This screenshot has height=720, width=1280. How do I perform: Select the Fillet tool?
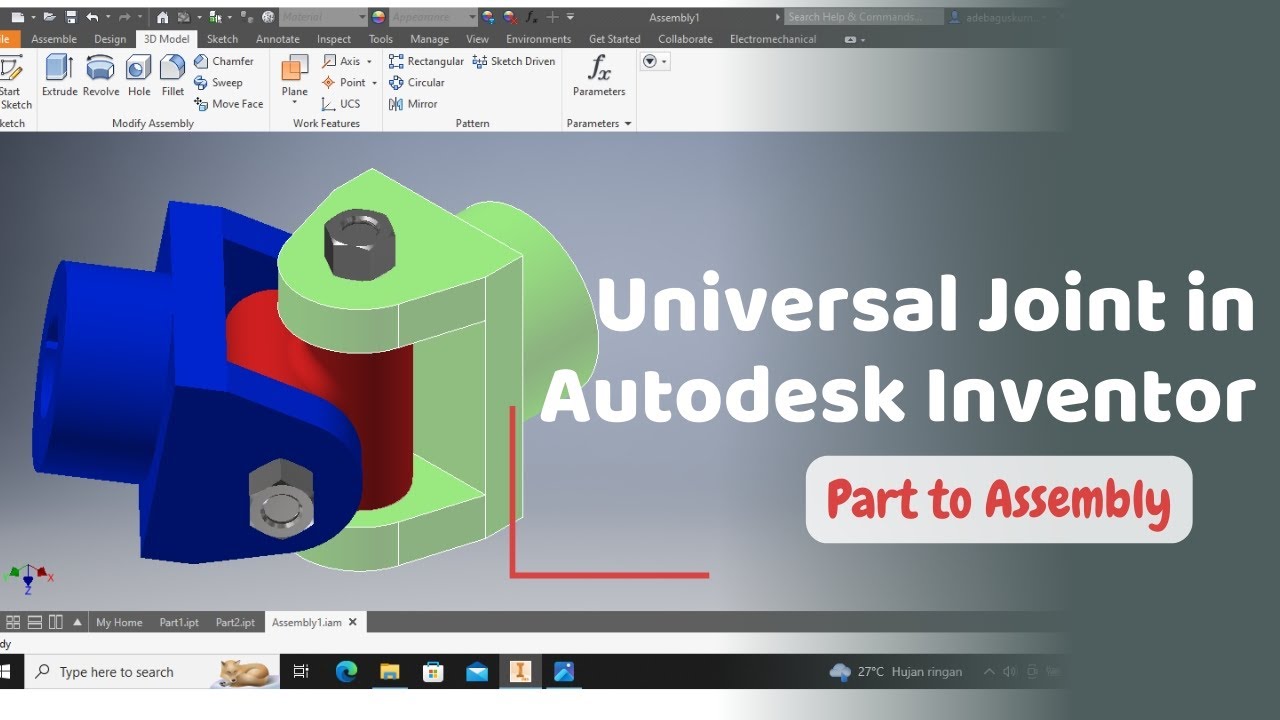pyautogui.click(x=173, y=76)
